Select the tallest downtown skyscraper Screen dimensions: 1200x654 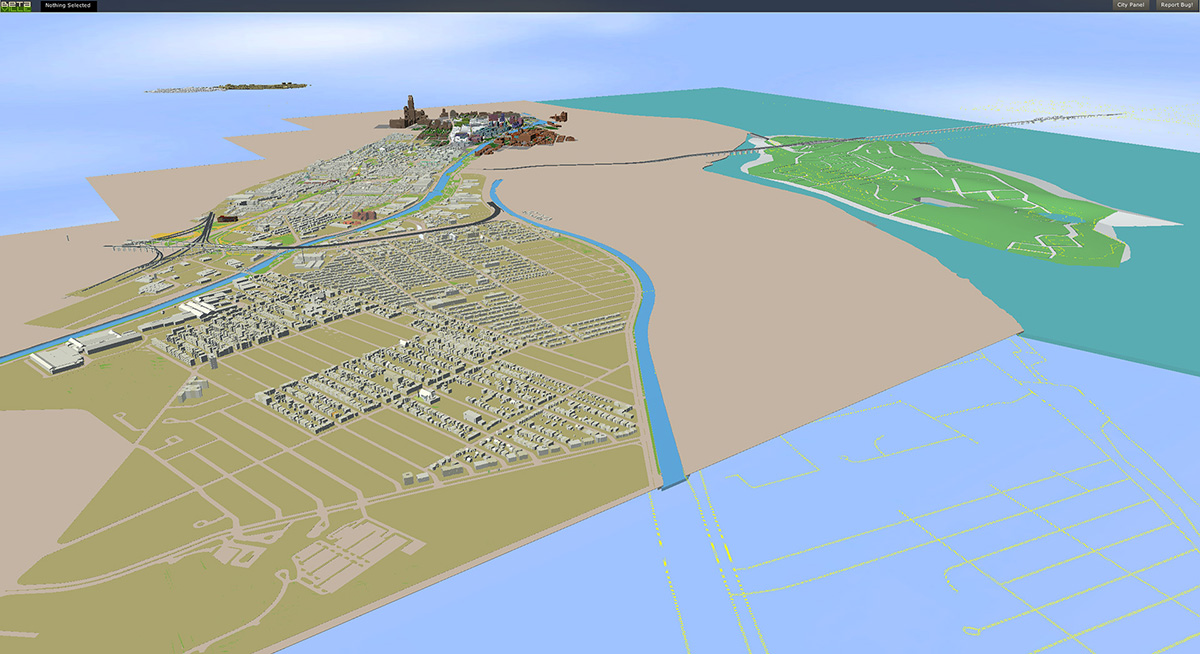[409, 107]
